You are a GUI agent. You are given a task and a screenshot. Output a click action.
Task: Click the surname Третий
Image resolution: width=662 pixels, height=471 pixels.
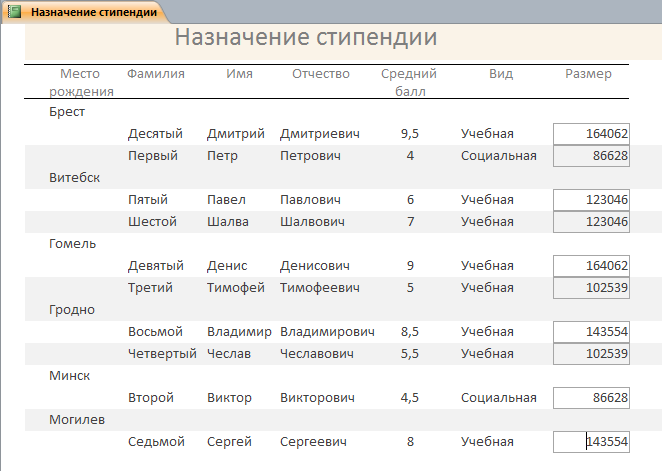pyautogui.click(x=150, y=288)
